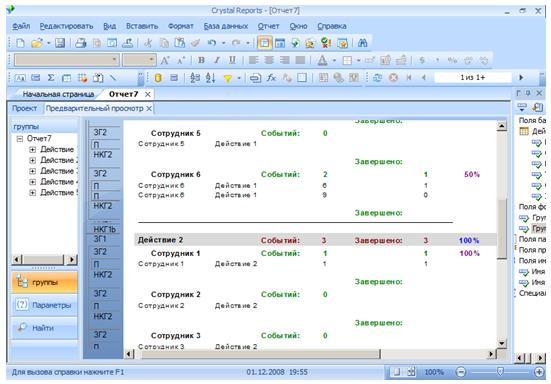The image size is (551, 384).
Task: Toggle justified text alignment
Action: (300, 60)
